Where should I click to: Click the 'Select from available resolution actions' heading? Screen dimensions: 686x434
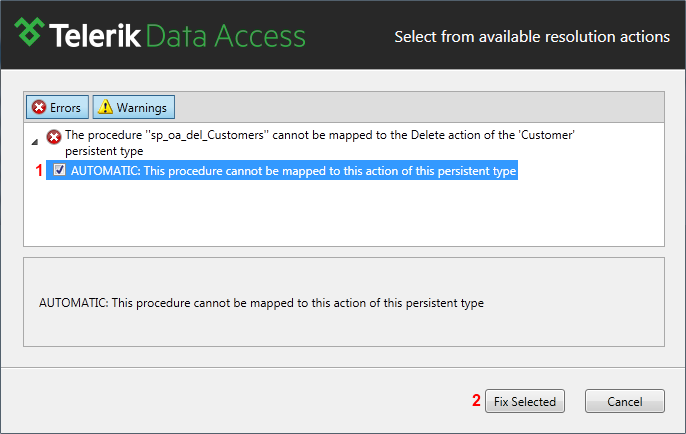[532, 37]
